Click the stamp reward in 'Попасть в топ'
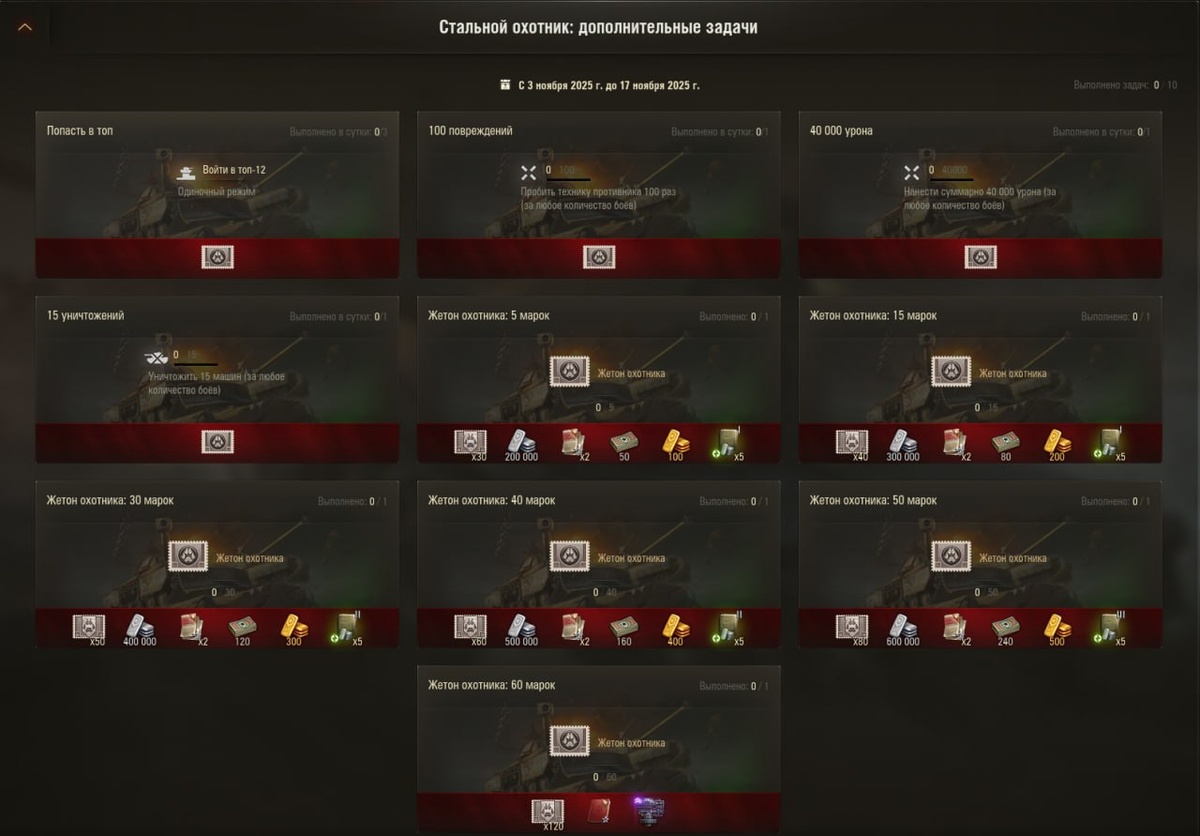1200x836 pixels. coord(217,257)
